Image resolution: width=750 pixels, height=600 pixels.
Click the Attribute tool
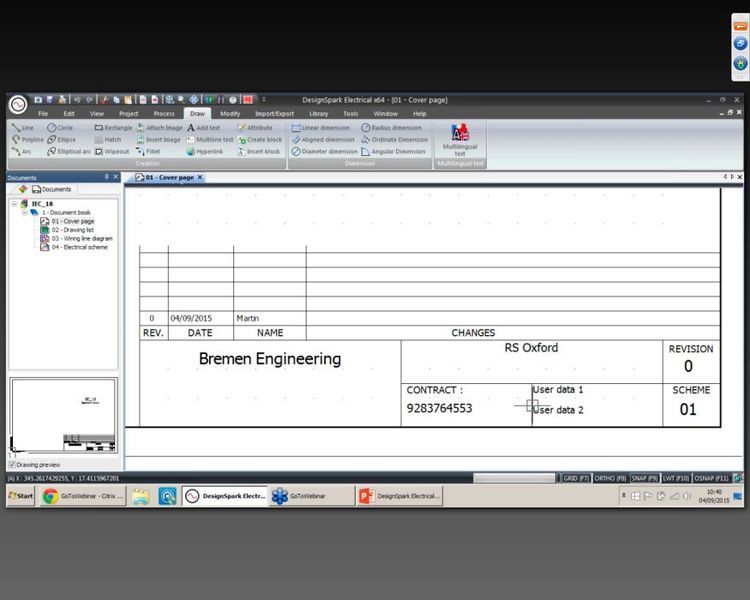pyautogui.click(x=255, y=128)
